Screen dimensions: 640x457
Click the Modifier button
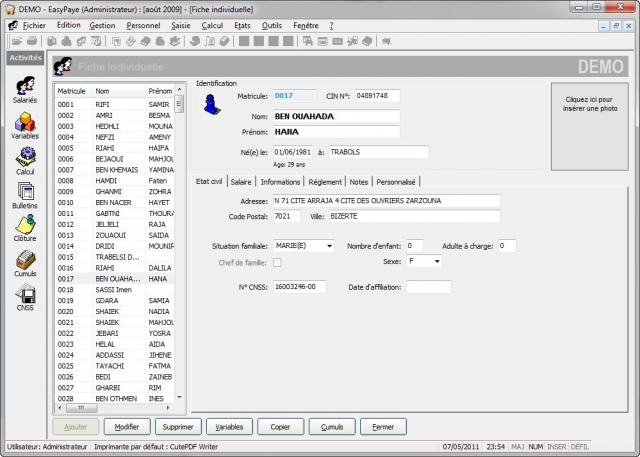127,426
